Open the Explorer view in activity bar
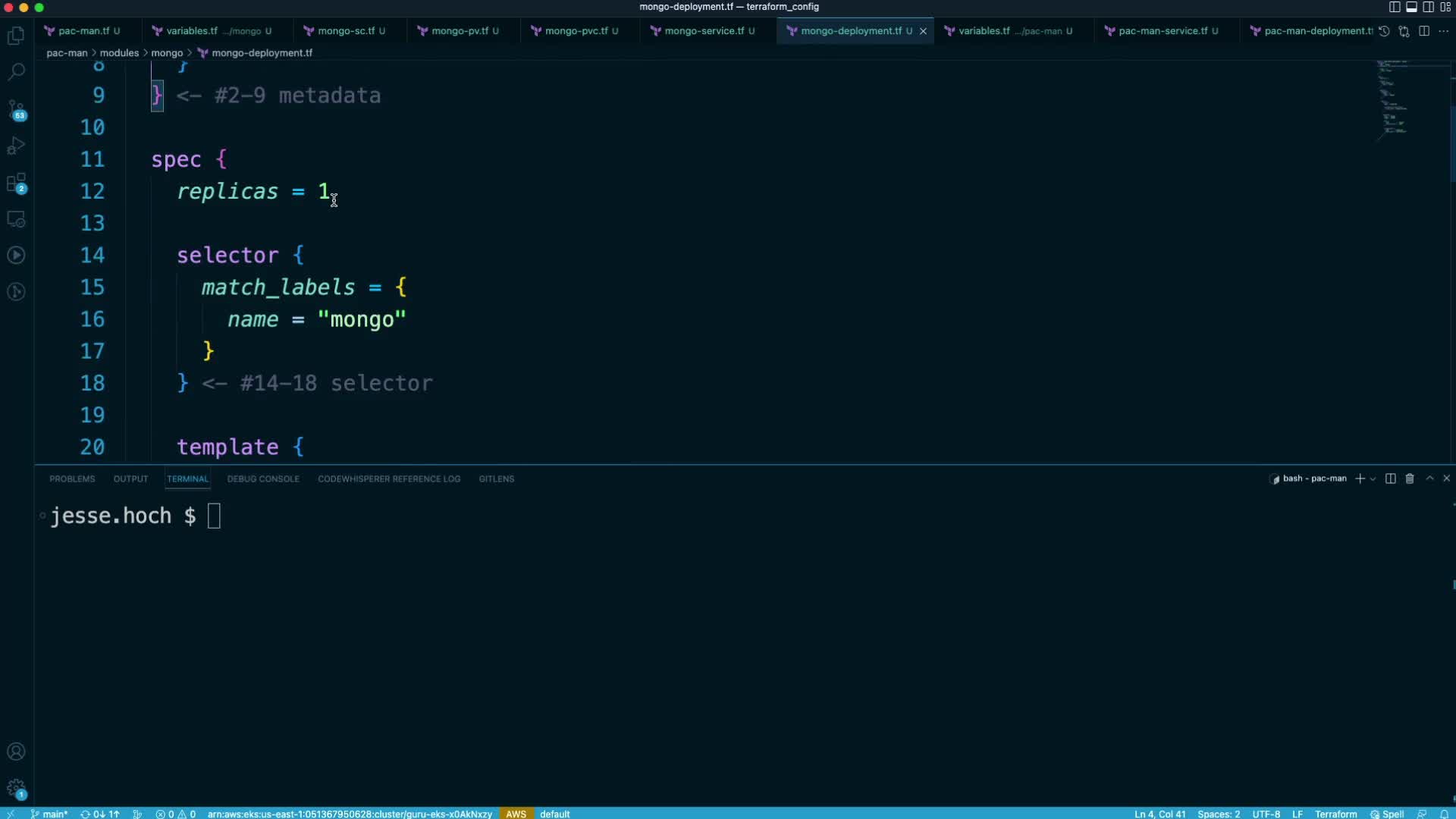This screenshot has width=1456, height=819. tap(16, 36)
